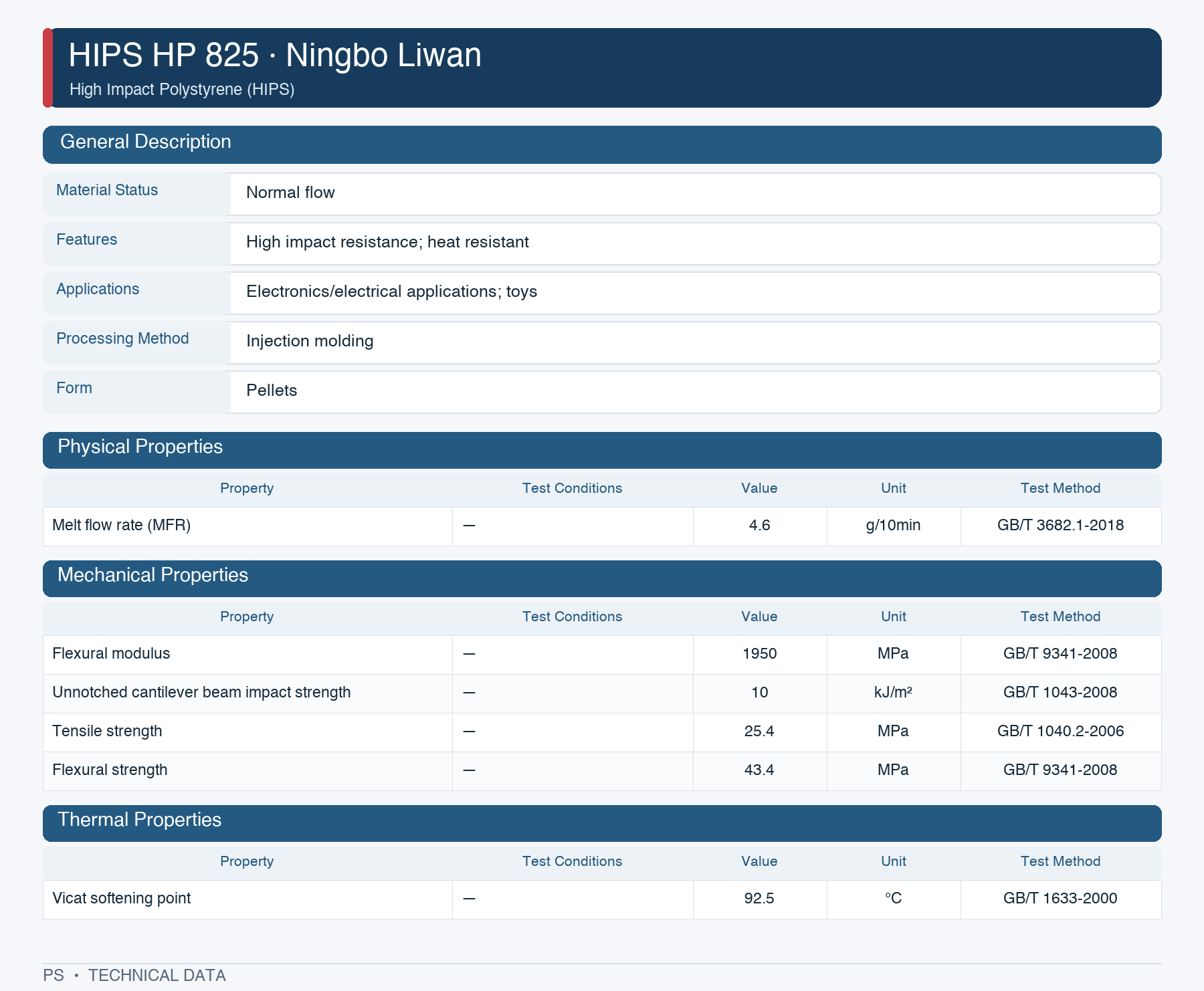
Task: Click the Mechanical Properties section header
Action: pyautogui.click(x=602, y=578)
